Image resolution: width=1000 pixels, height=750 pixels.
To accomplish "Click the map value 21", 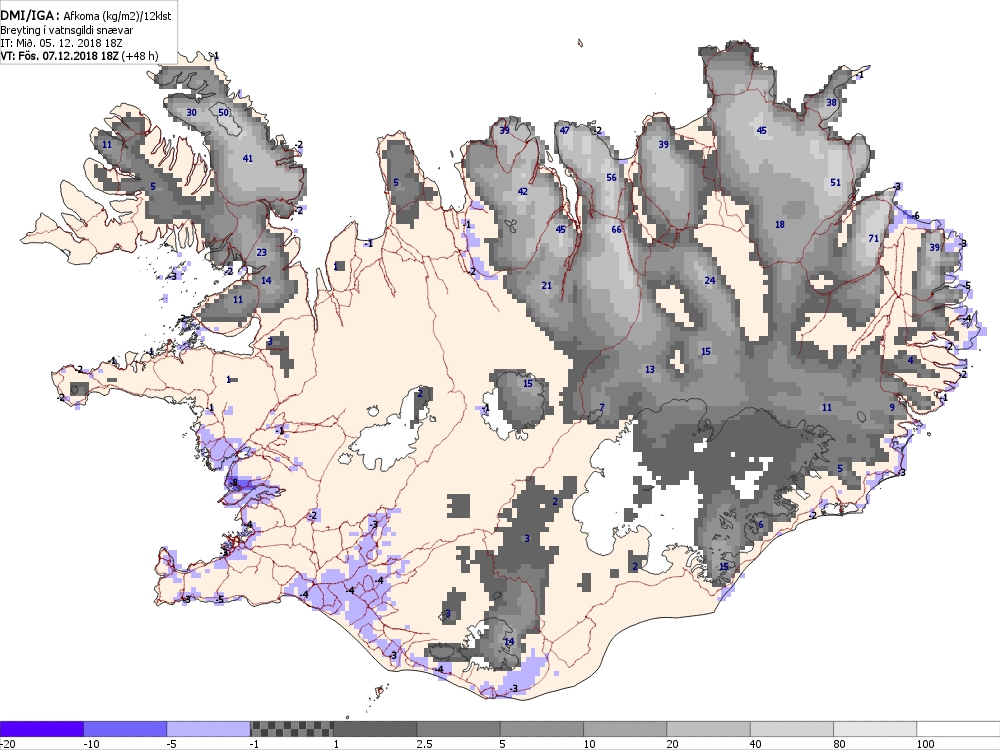I will [x=547, y=285].
